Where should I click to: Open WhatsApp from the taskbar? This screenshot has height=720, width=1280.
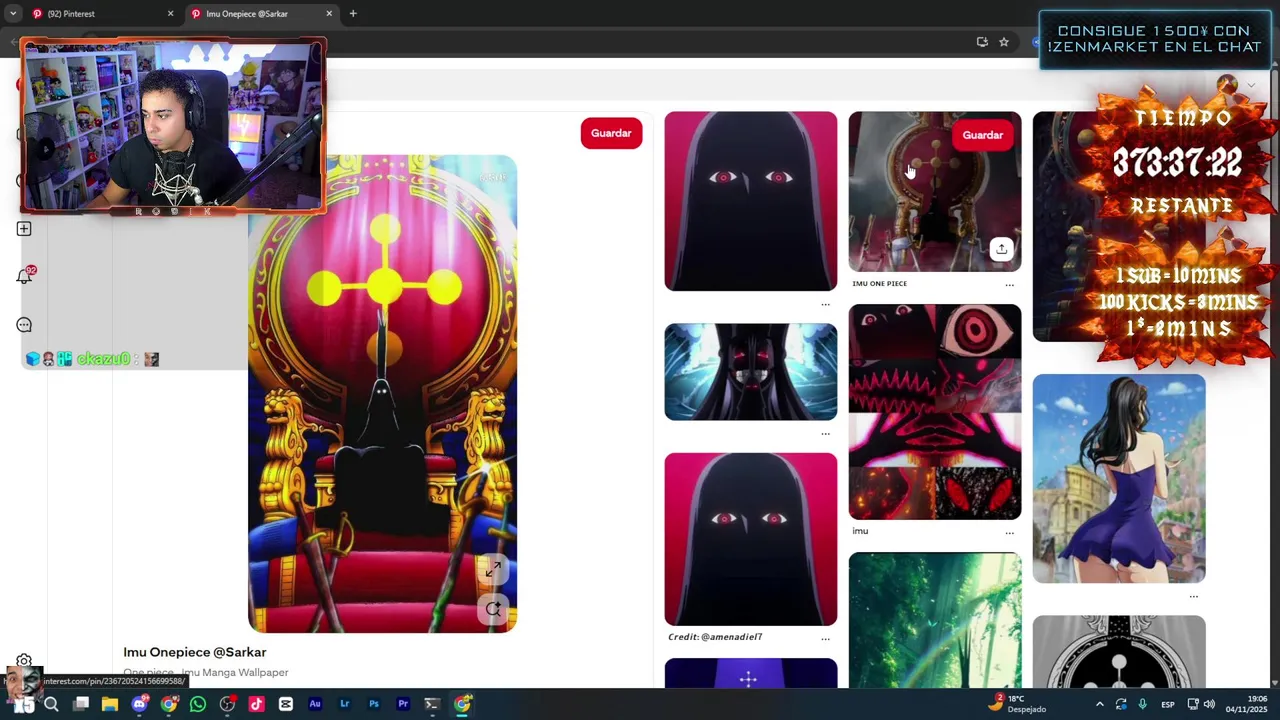click(x=198, y=704)
